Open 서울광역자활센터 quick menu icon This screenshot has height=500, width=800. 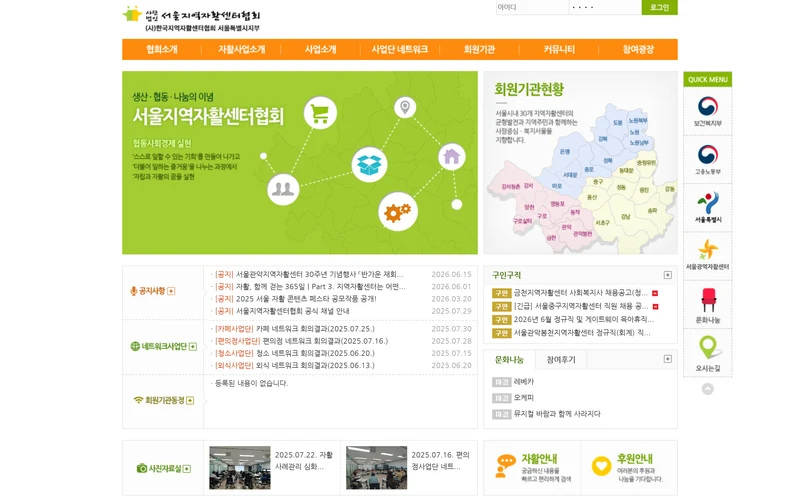click(x=708, y=255)
